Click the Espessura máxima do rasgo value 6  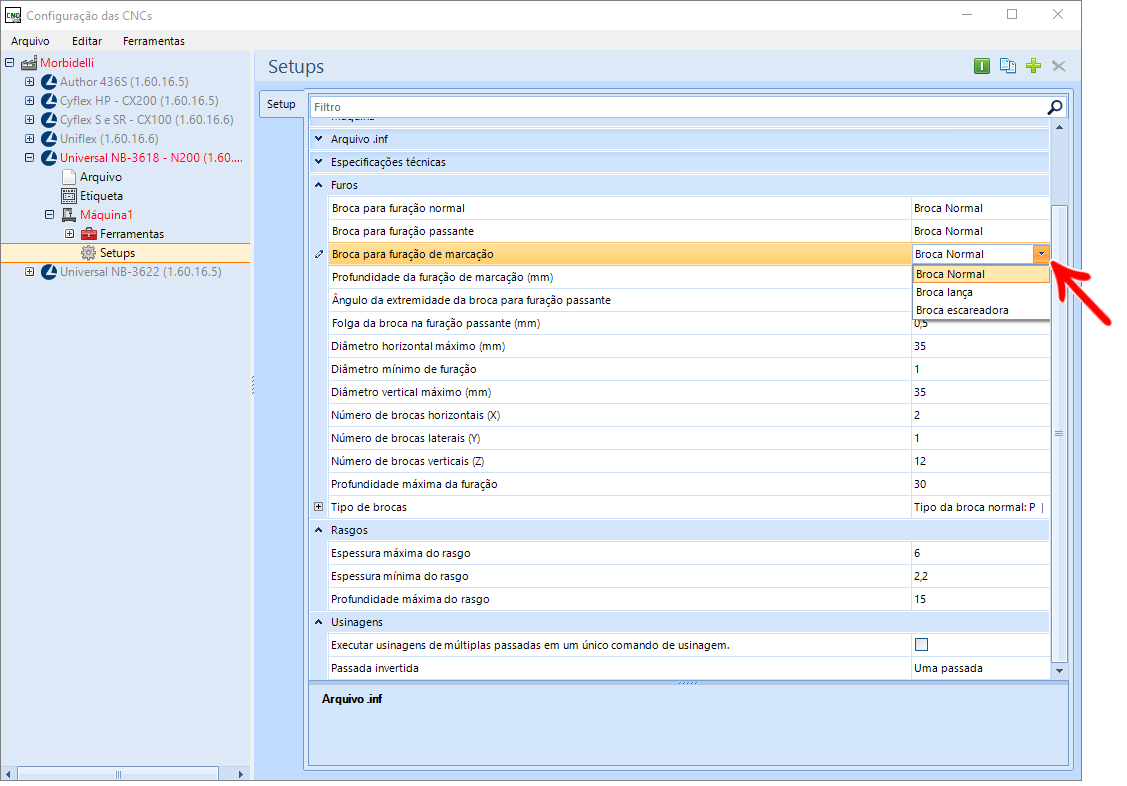click(x=980, y=553)
